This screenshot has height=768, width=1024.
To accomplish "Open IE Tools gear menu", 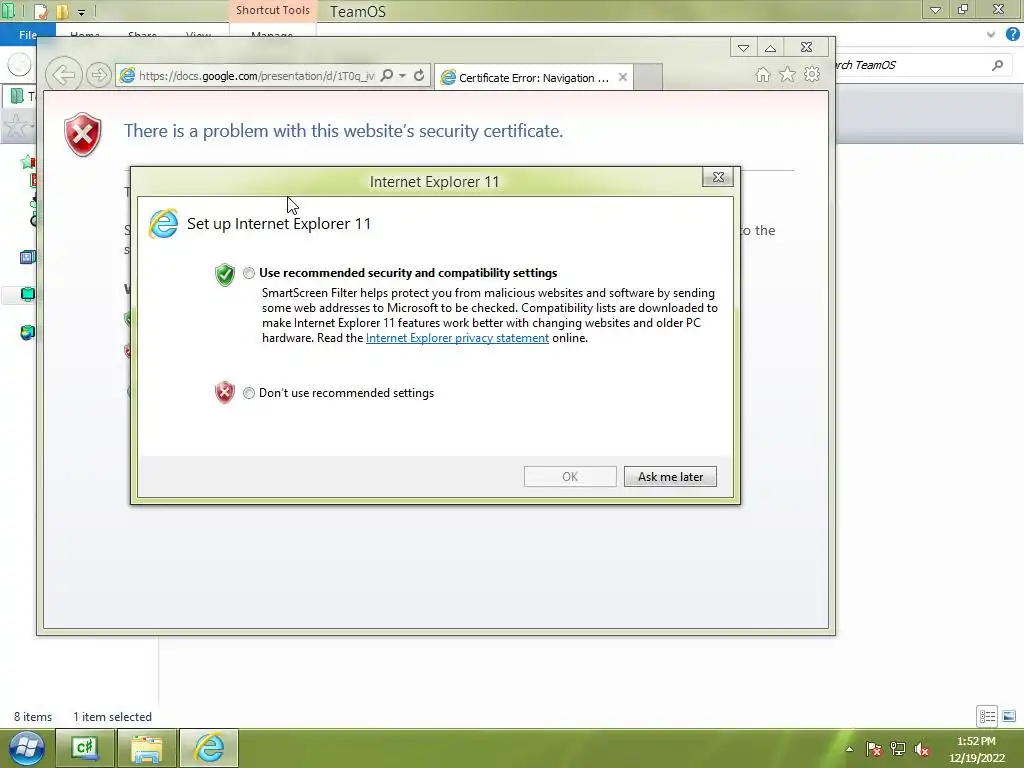I will 812,74.
